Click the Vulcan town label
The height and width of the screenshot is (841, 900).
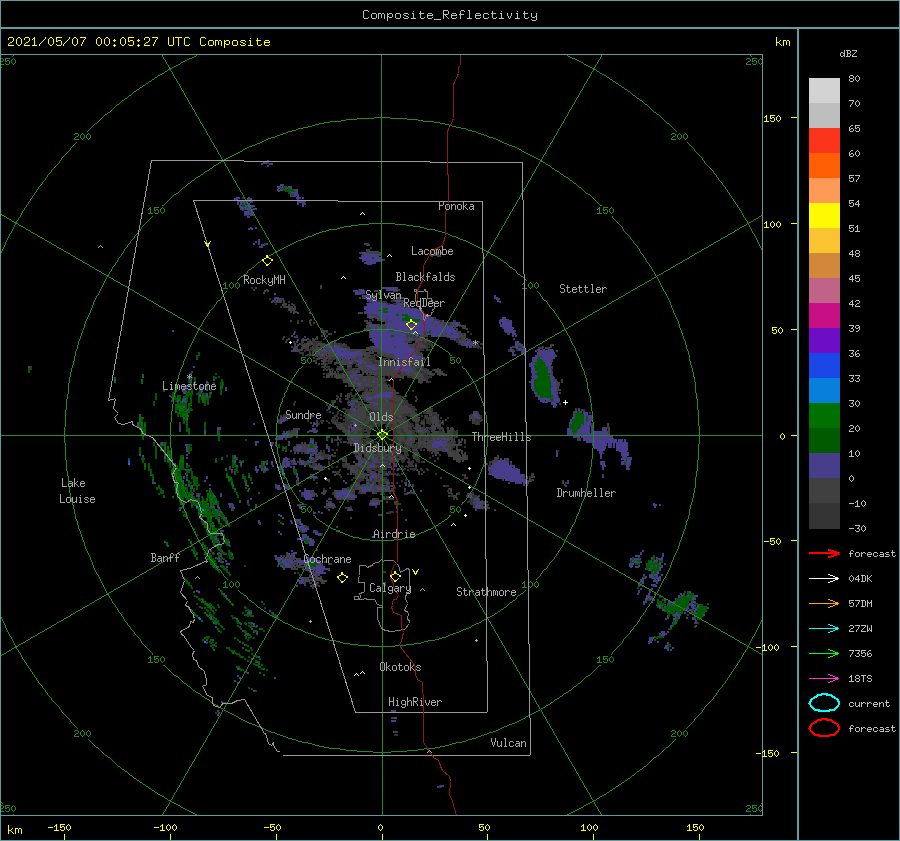click(x=508, y=743)
